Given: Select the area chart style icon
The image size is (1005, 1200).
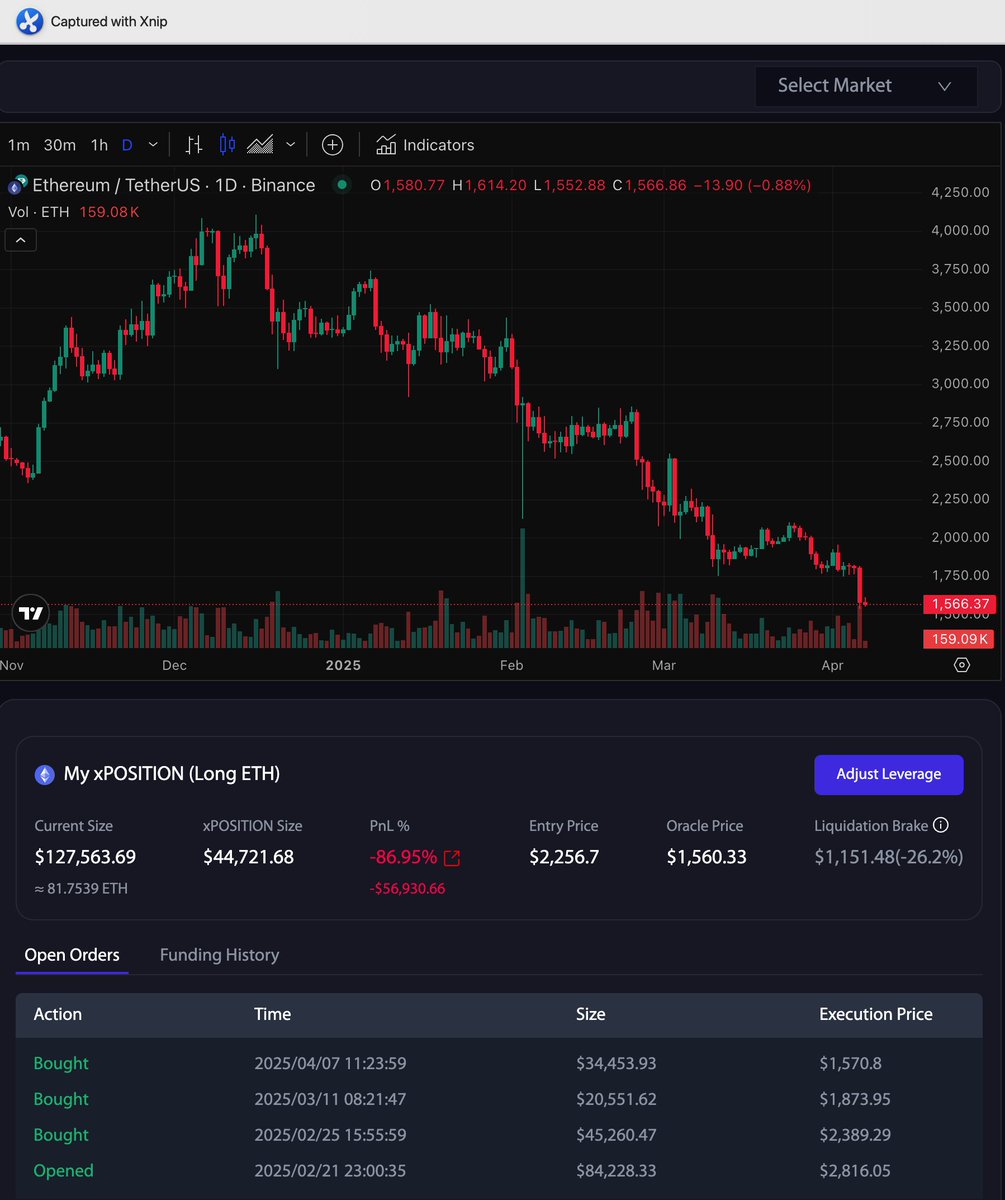Looking at the screenshot, I should (x=260, y=145).
